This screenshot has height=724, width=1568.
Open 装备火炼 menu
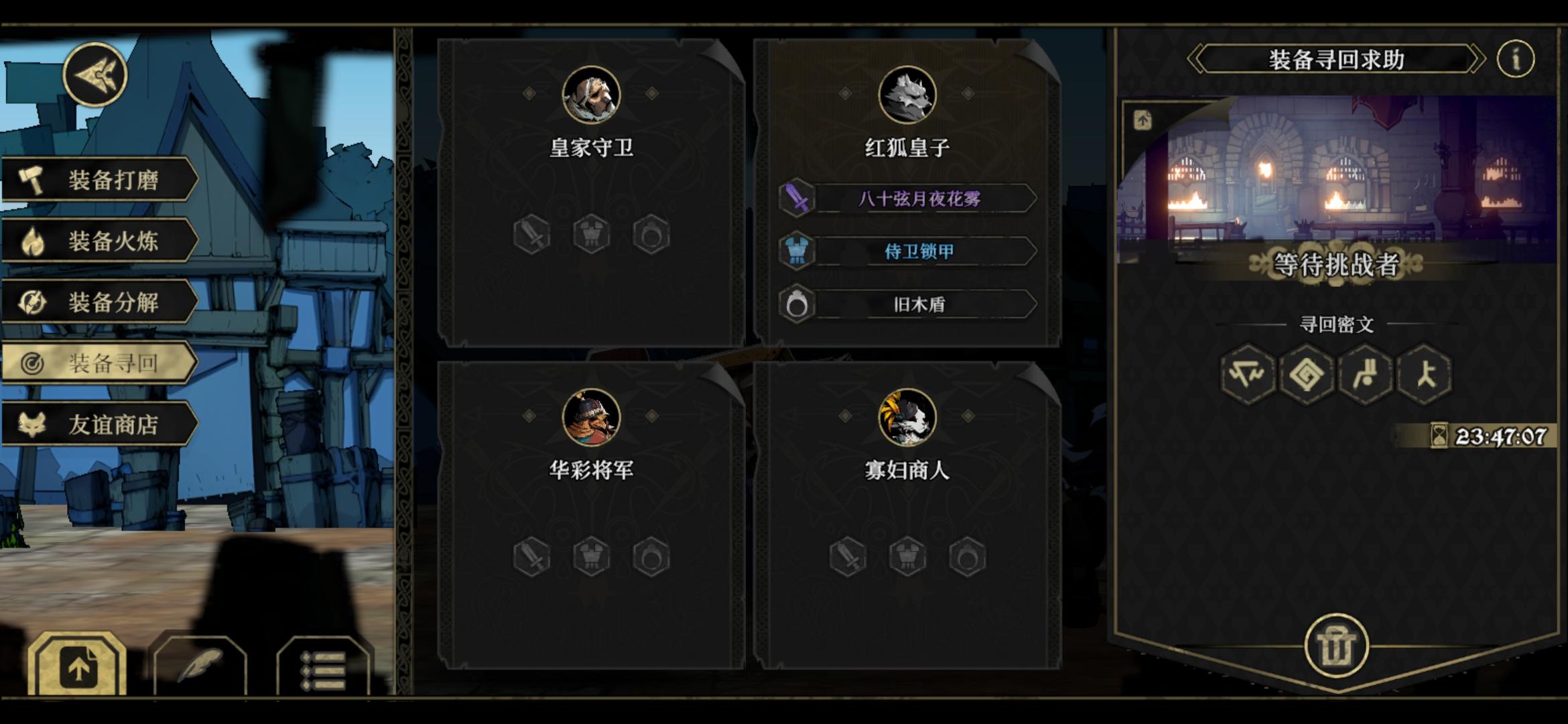click(101, 241)
